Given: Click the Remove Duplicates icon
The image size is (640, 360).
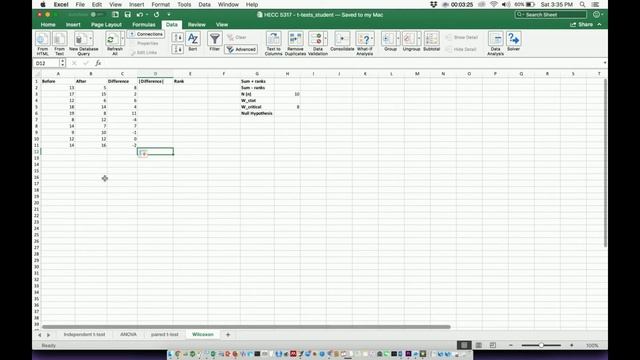Looking at the screenshot, I should pos(295,39).
